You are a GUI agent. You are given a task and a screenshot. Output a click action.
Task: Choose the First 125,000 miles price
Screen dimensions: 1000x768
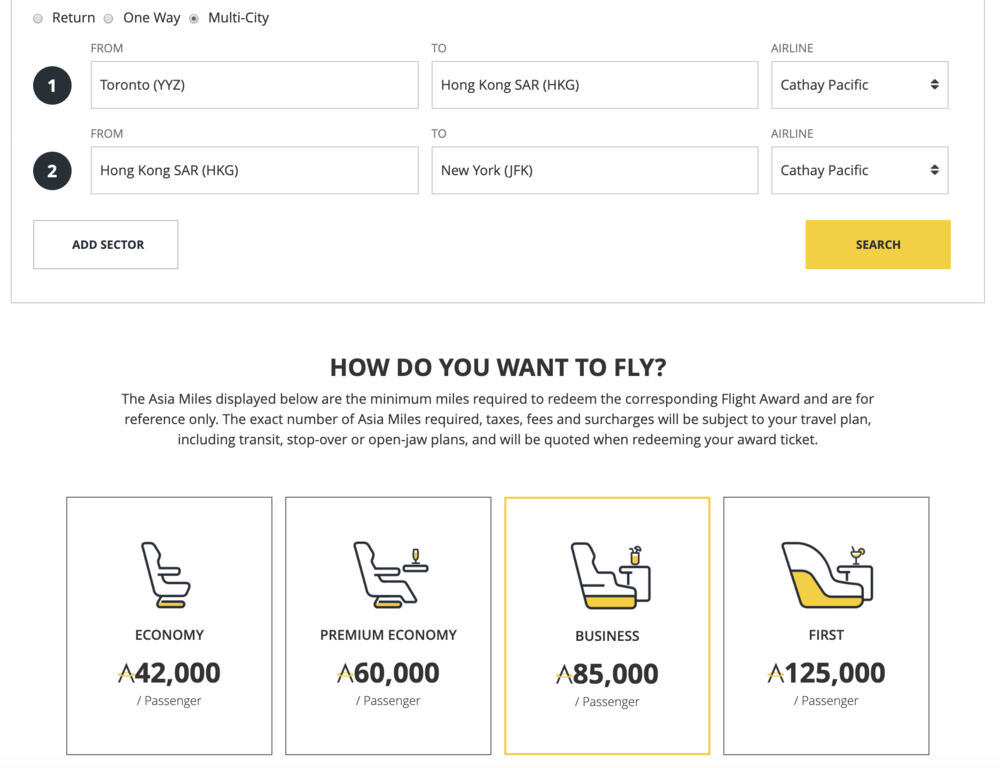(x=826, y=673)
